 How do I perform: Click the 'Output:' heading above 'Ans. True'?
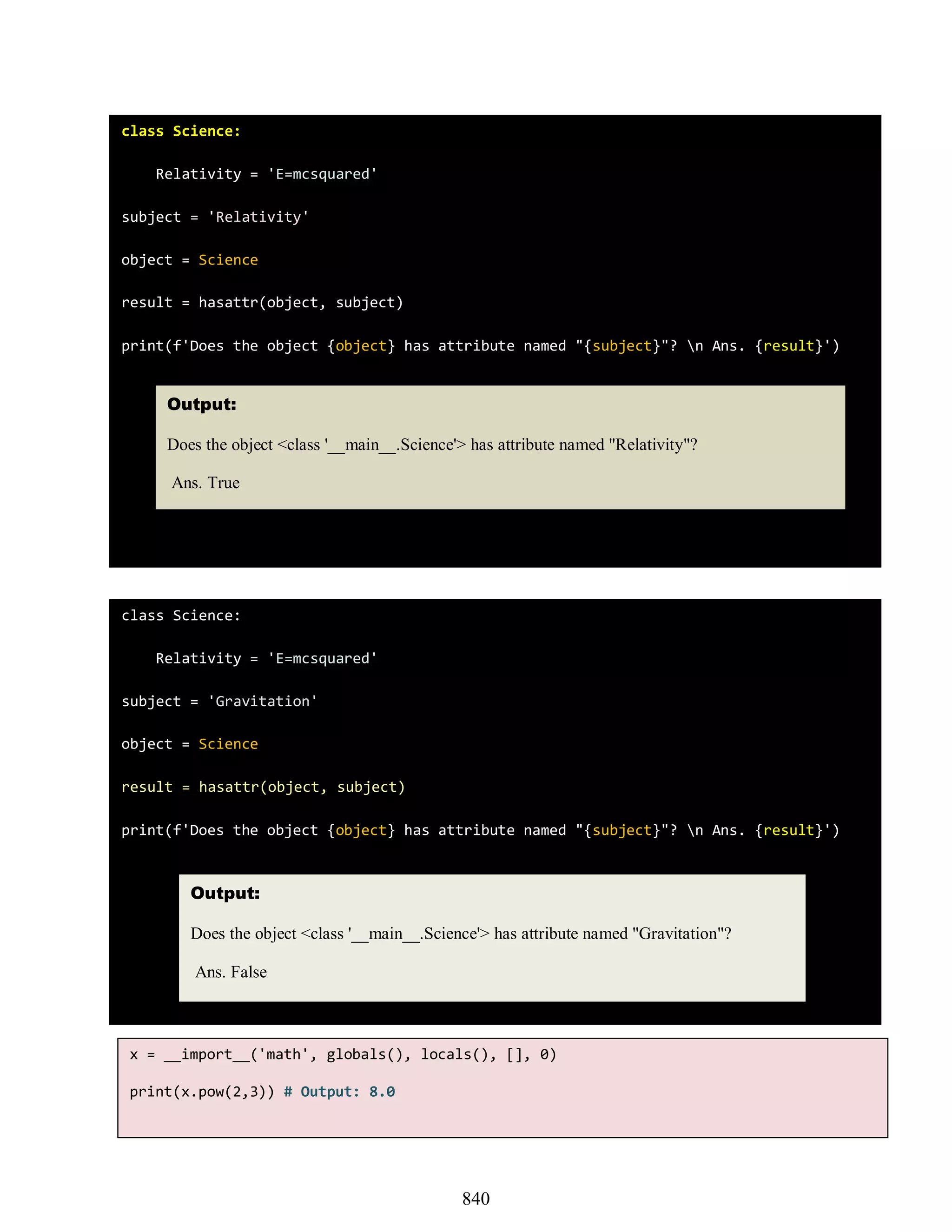point(202,404)
